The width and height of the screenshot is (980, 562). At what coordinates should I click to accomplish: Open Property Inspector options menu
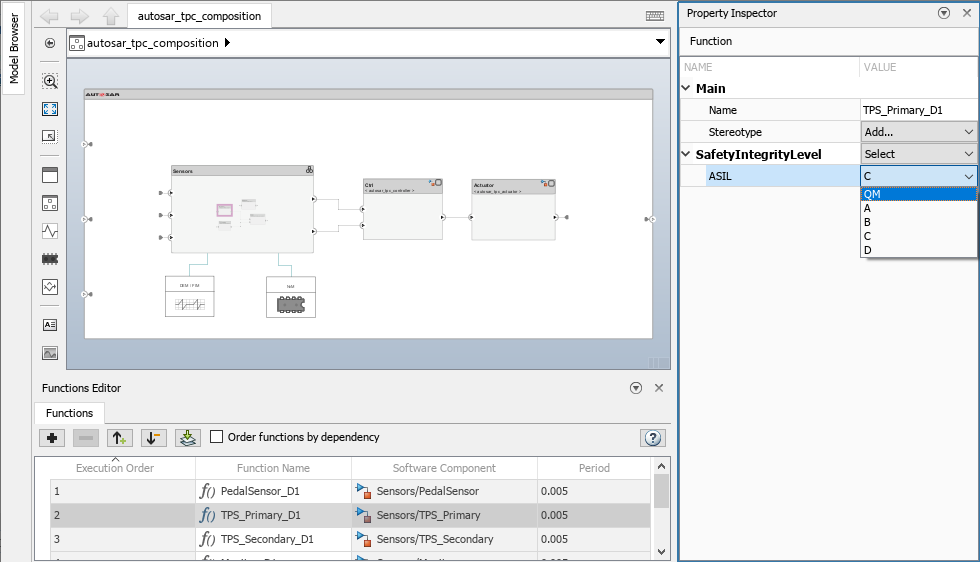point(944,13)
